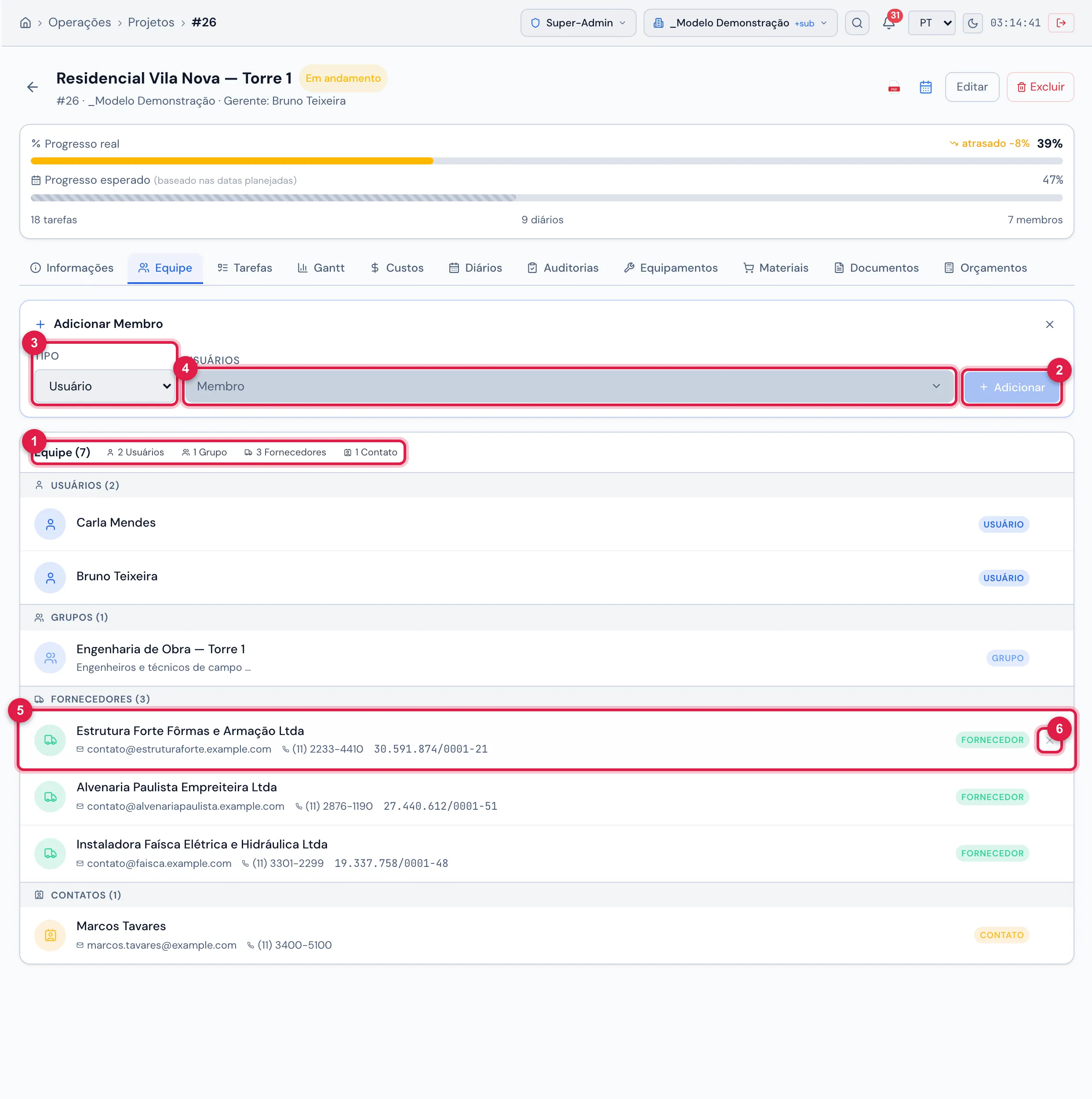Open the project calendar icon
This screenshot has height=1099, width=1092.
coord(925,87)
